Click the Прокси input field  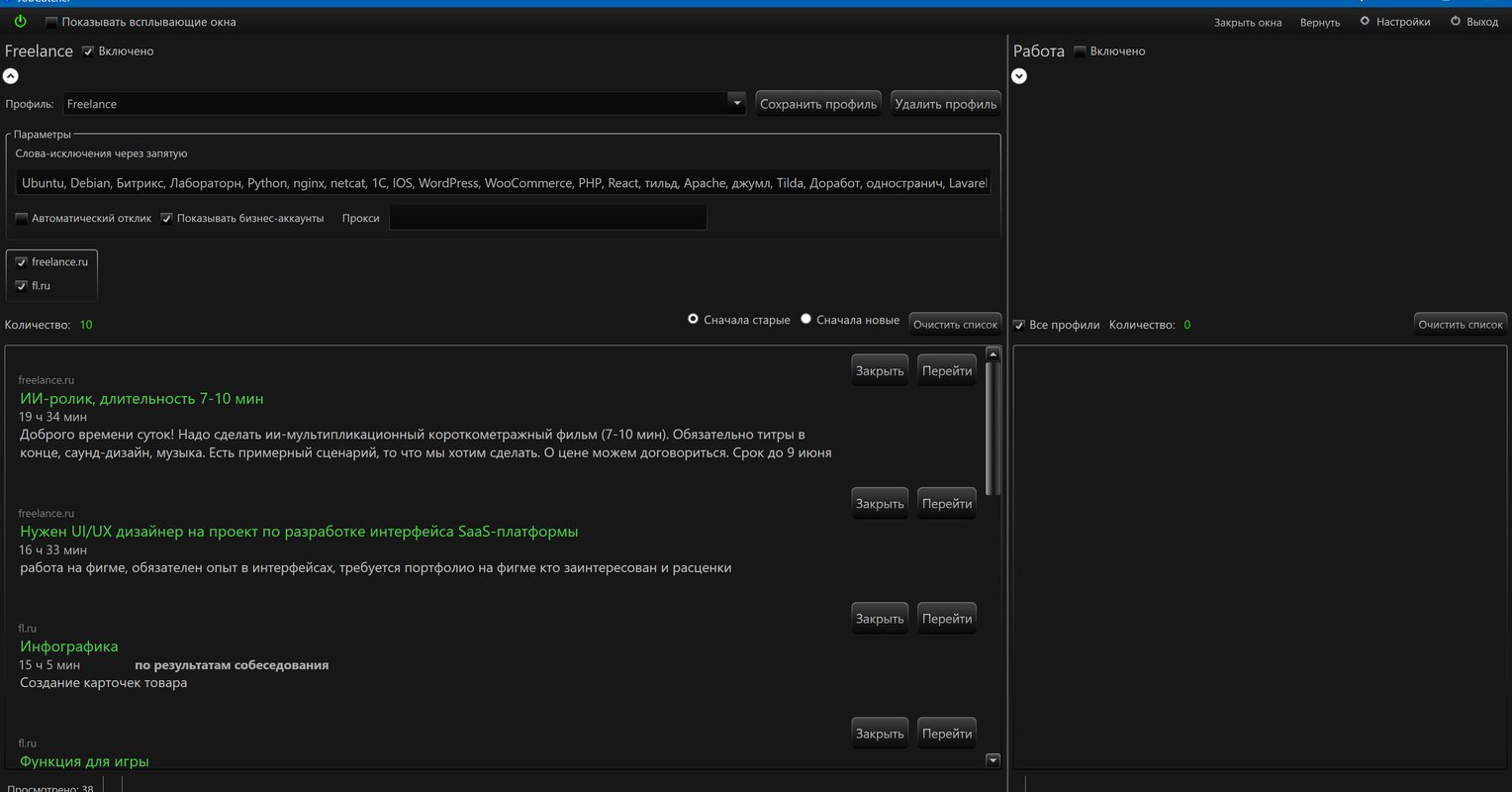coord(548,218)
